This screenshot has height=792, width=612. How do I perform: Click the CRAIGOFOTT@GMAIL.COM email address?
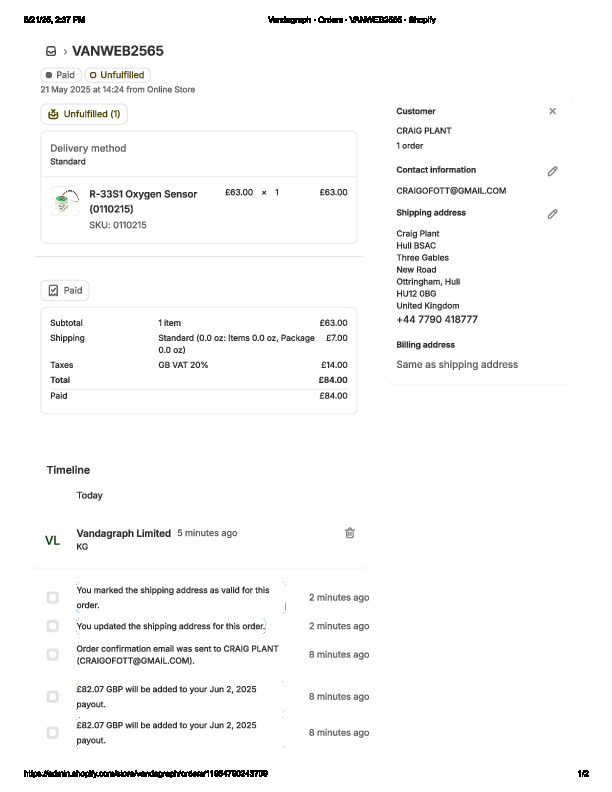451,191
